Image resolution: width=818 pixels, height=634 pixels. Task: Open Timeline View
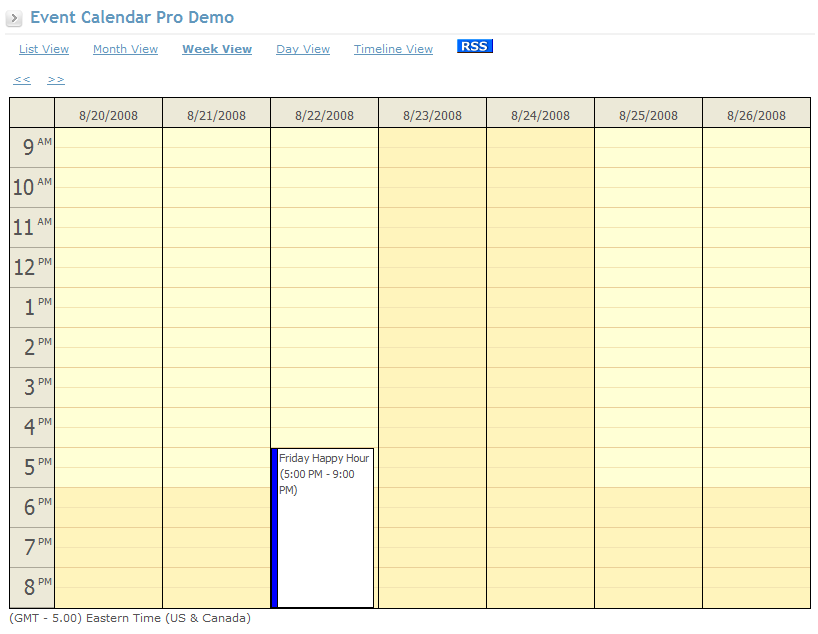[393, 49]
